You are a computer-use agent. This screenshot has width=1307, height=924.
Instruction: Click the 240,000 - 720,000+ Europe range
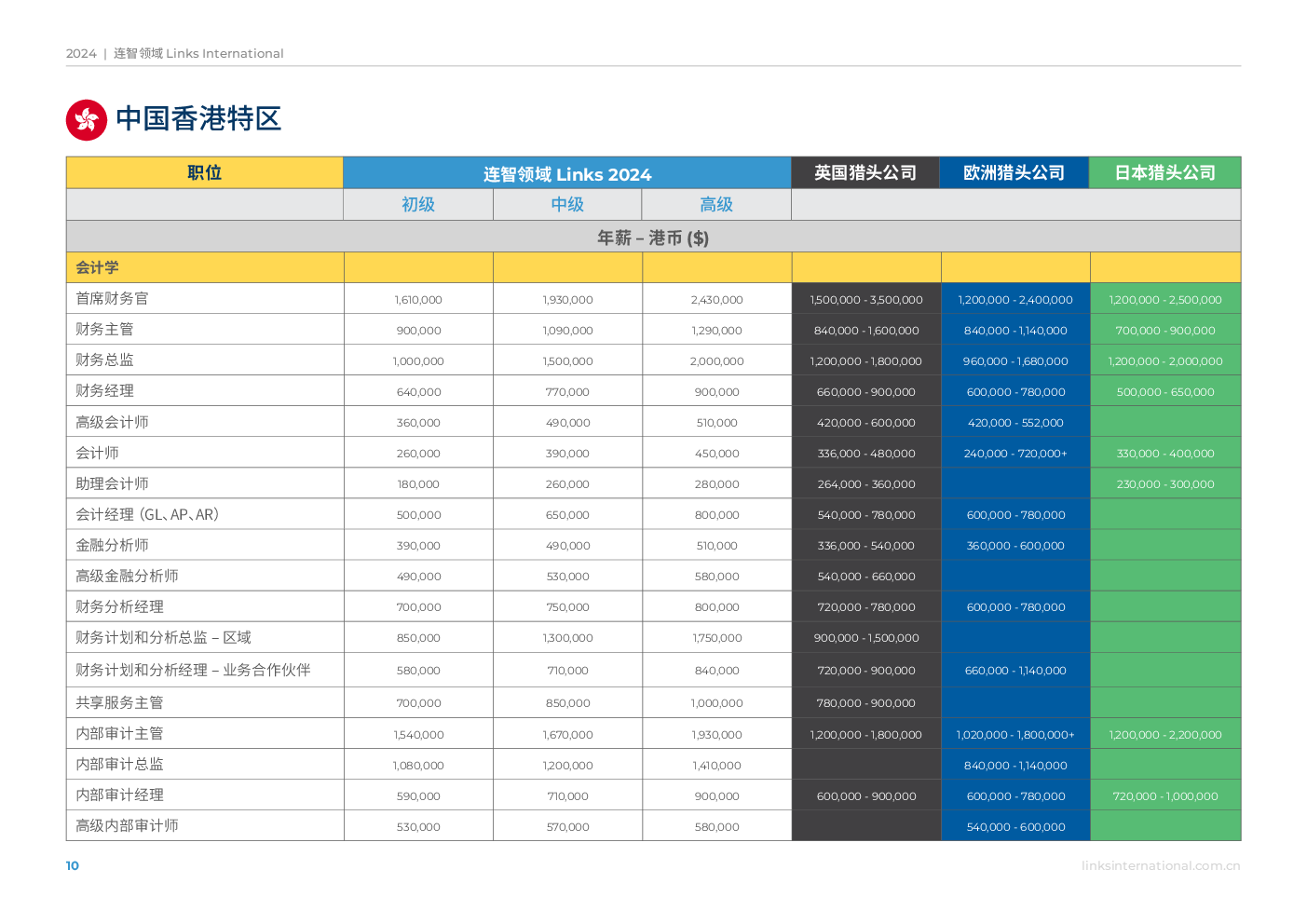(1015, 454)
